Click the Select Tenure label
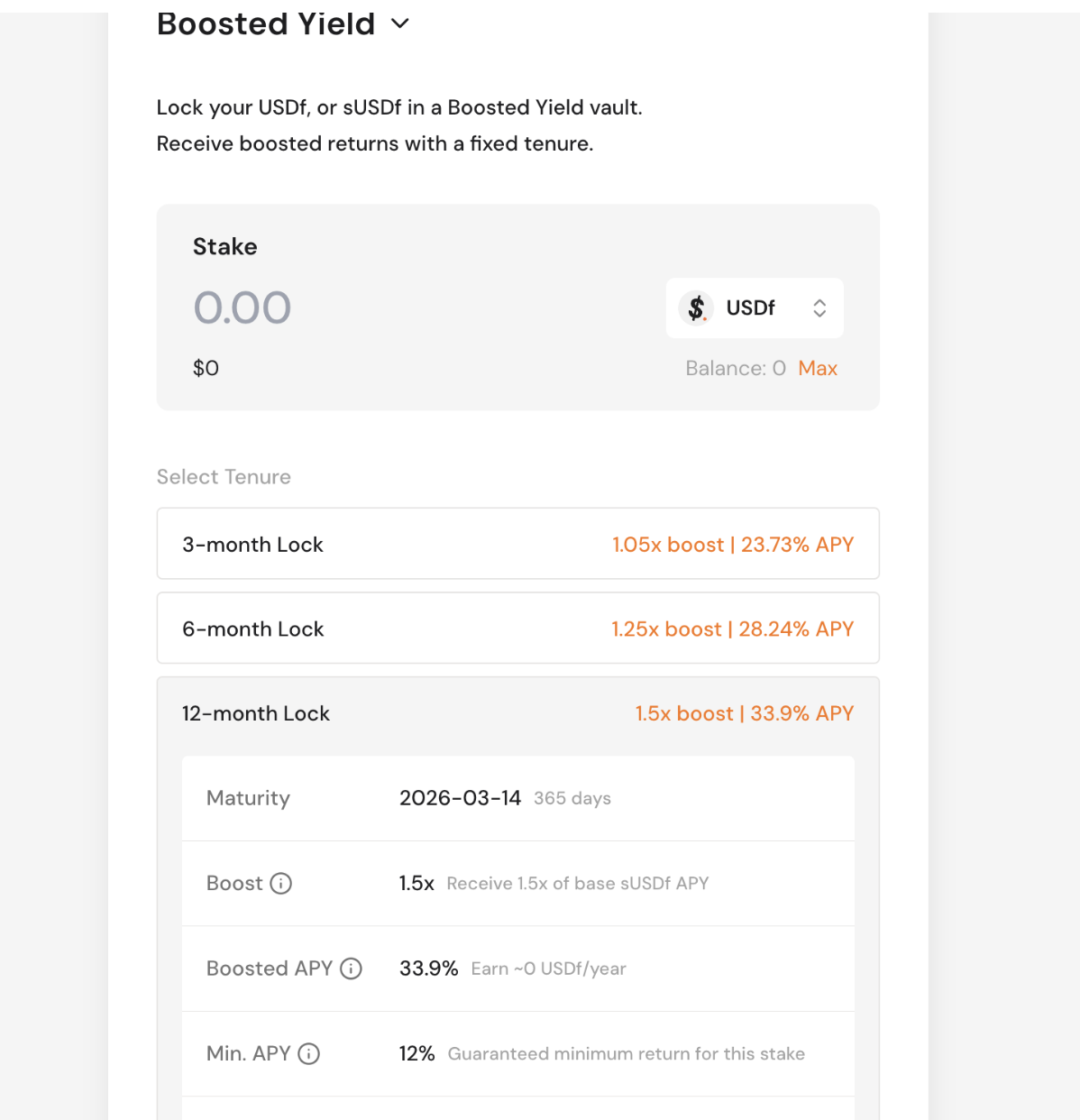Viewport: 1080px width, 1120px height. [224, 477]
